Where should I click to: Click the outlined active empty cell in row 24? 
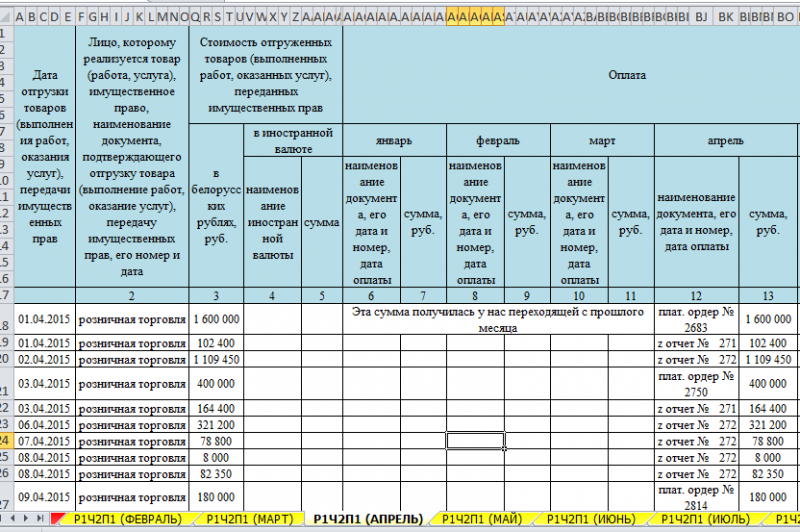[475, 441]
